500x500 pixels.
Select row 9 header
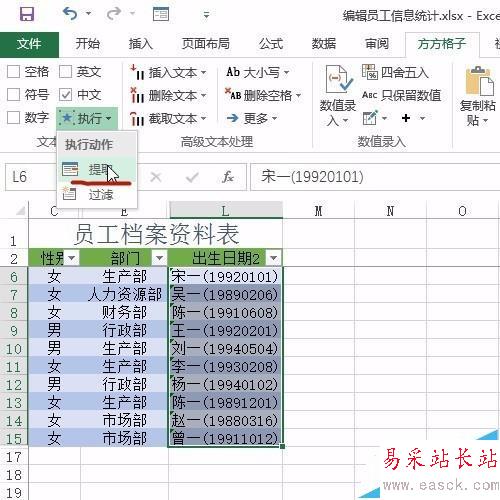pyautogui.click(x=14, y=331)
